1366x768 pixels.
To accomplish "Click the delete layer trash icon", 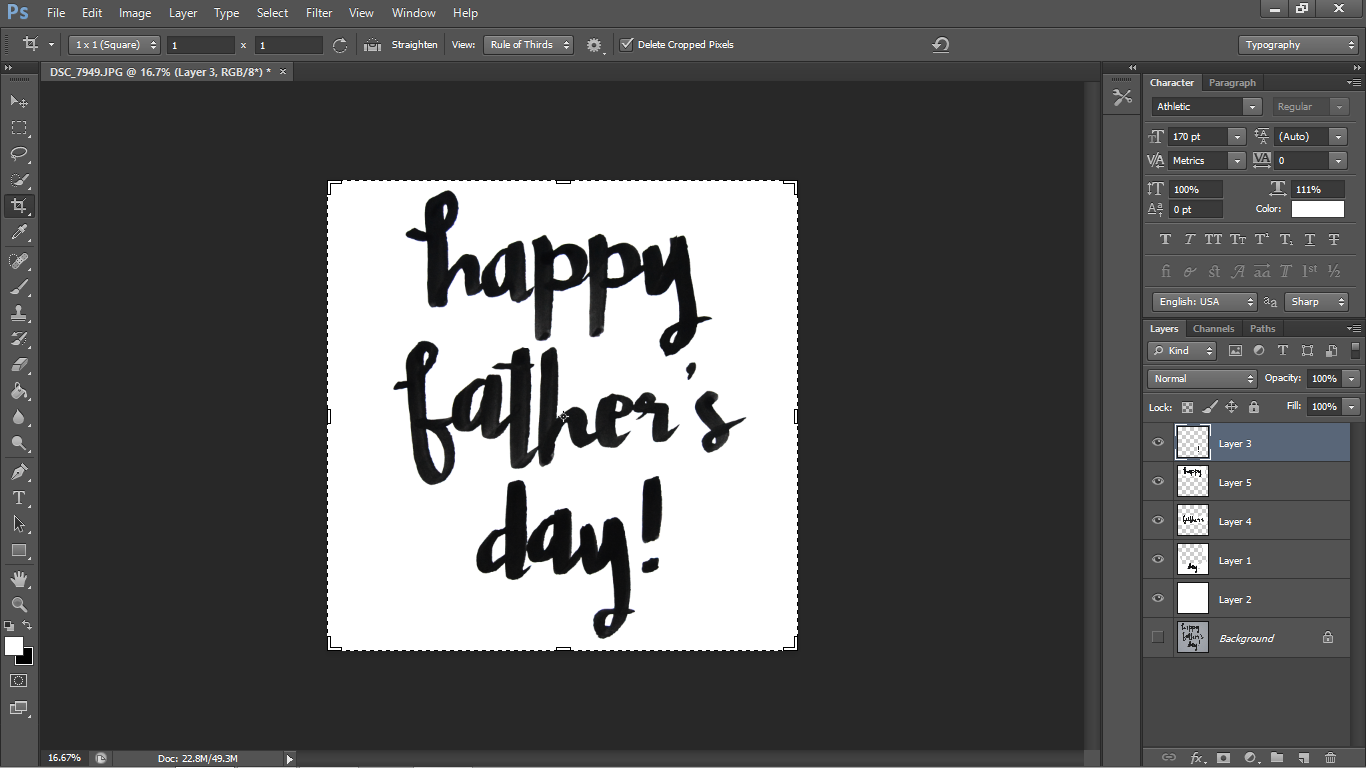I will [1330, 758].
